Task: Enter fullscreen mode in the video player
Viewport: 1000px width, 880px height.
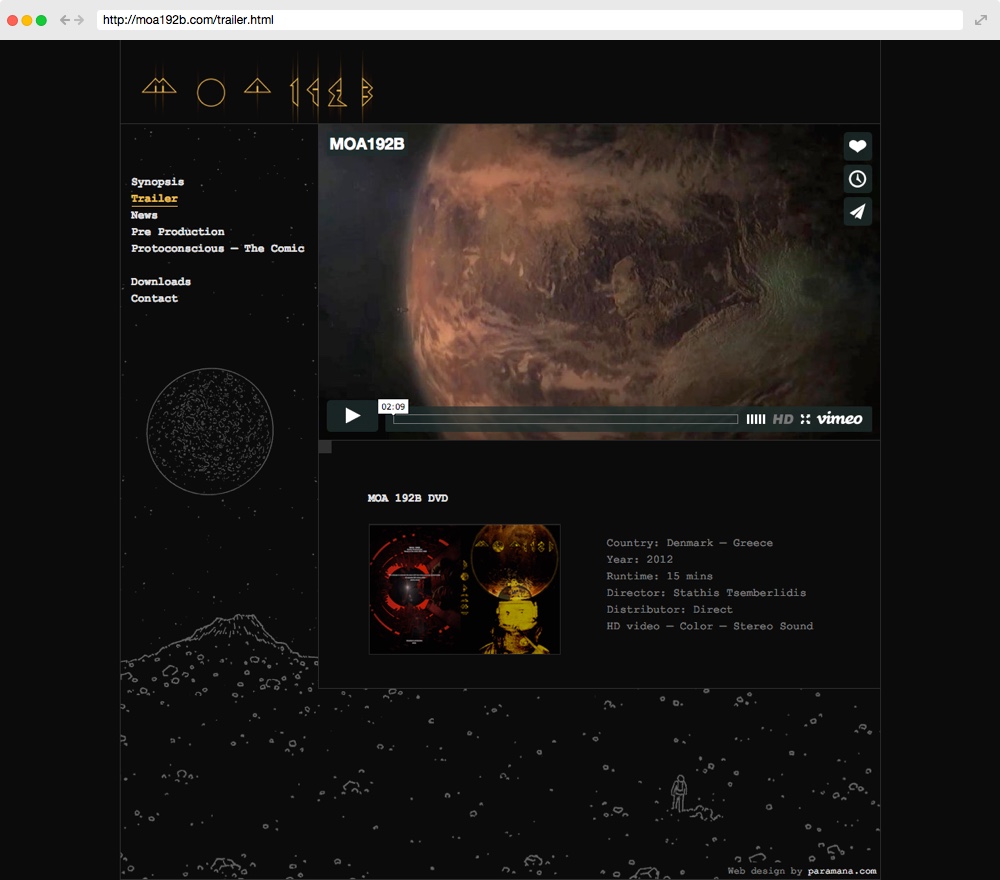Action: (x=805, y=419)
